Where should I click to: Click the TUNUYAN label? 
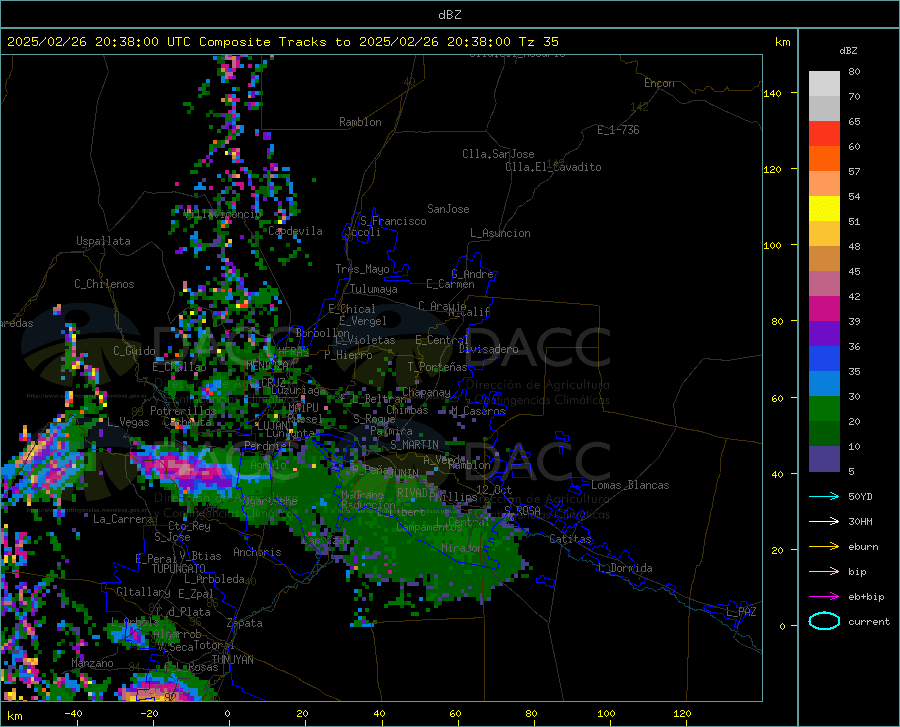click(x=232, y=660)
